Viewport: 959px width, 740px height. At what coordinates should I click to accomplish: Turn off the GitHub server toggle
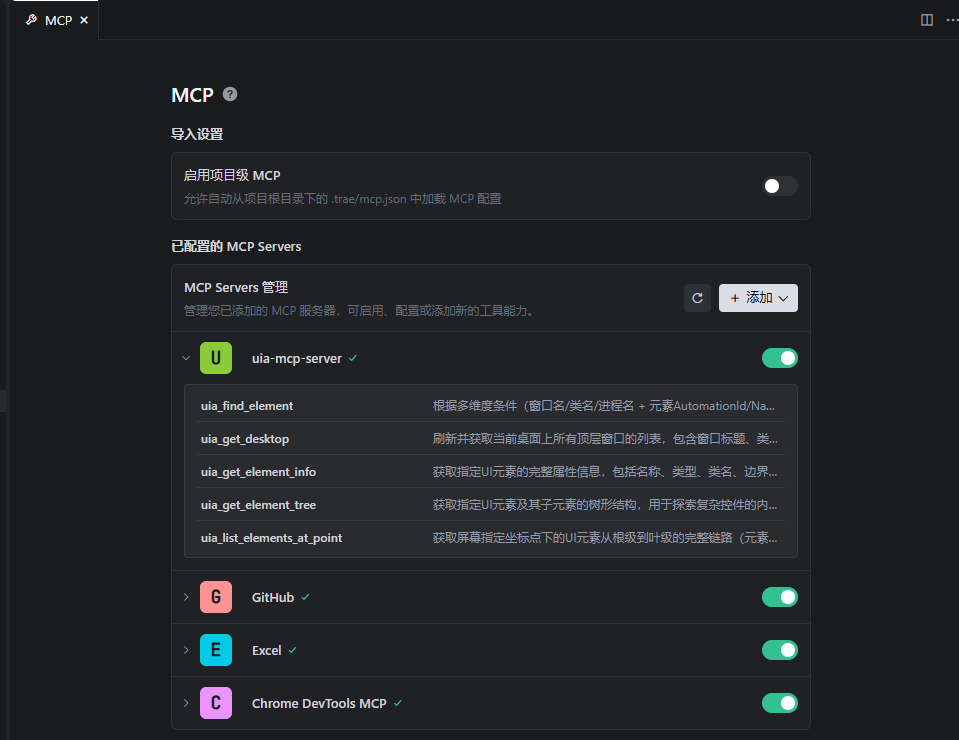point(780,597)
